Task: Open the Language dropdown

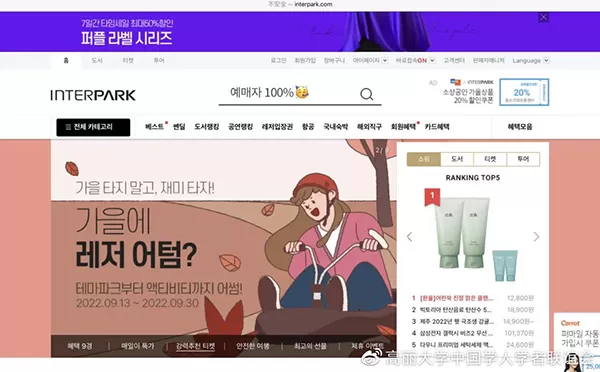Action: coord(531,60)
